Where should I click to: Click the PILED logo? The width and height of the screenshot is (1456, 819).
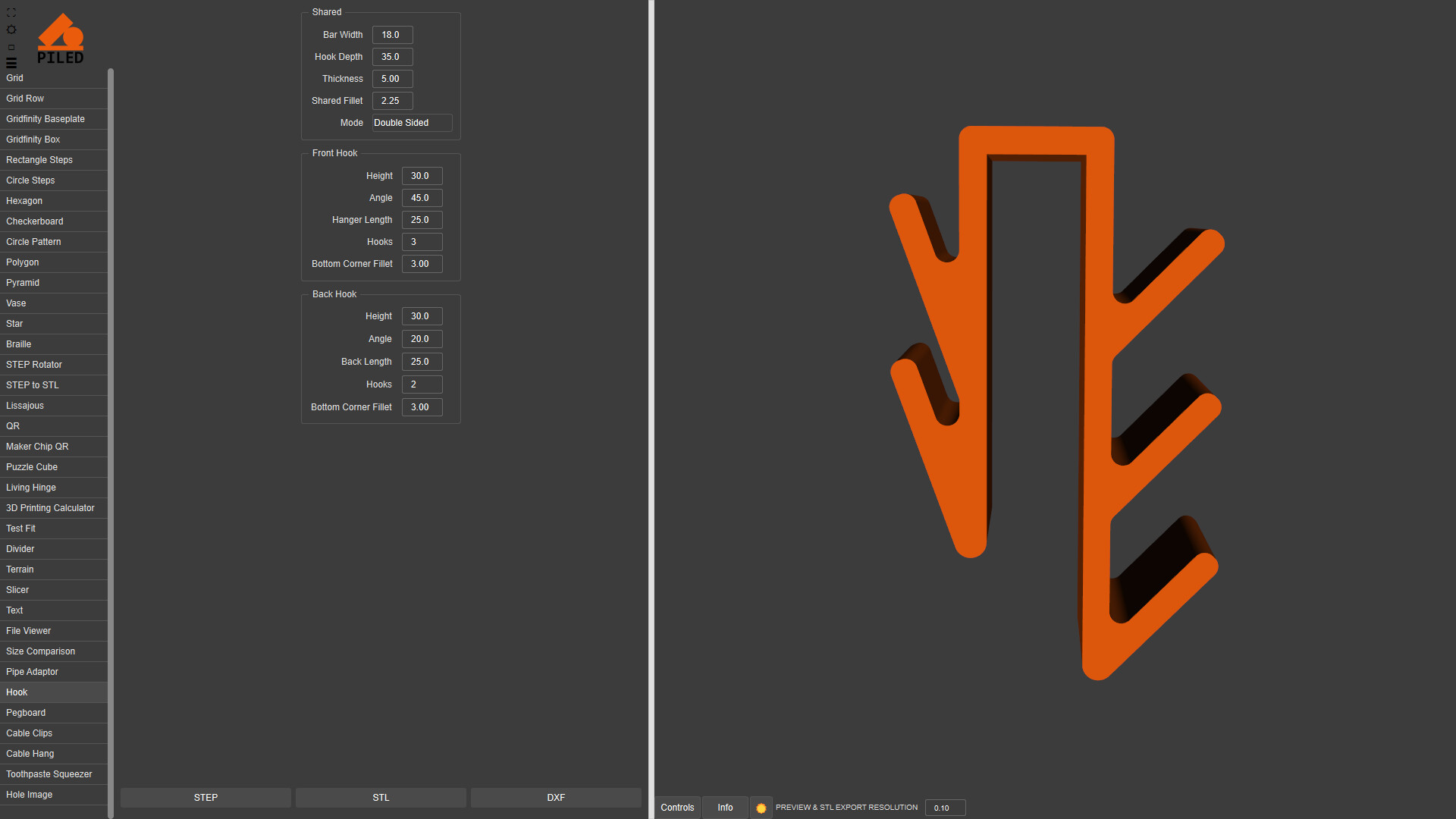61,39
